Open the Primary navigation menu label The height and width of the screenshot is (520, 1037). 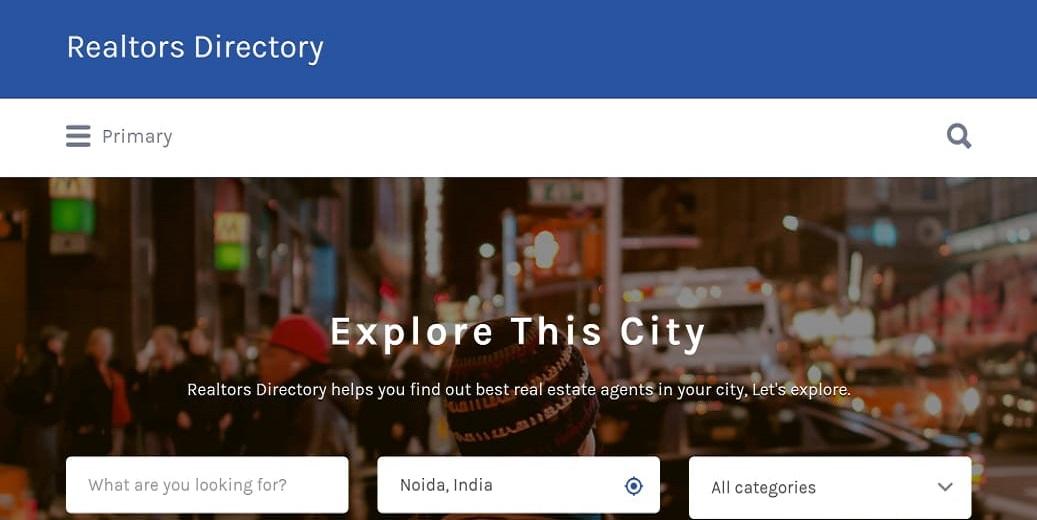pos(137,136)
